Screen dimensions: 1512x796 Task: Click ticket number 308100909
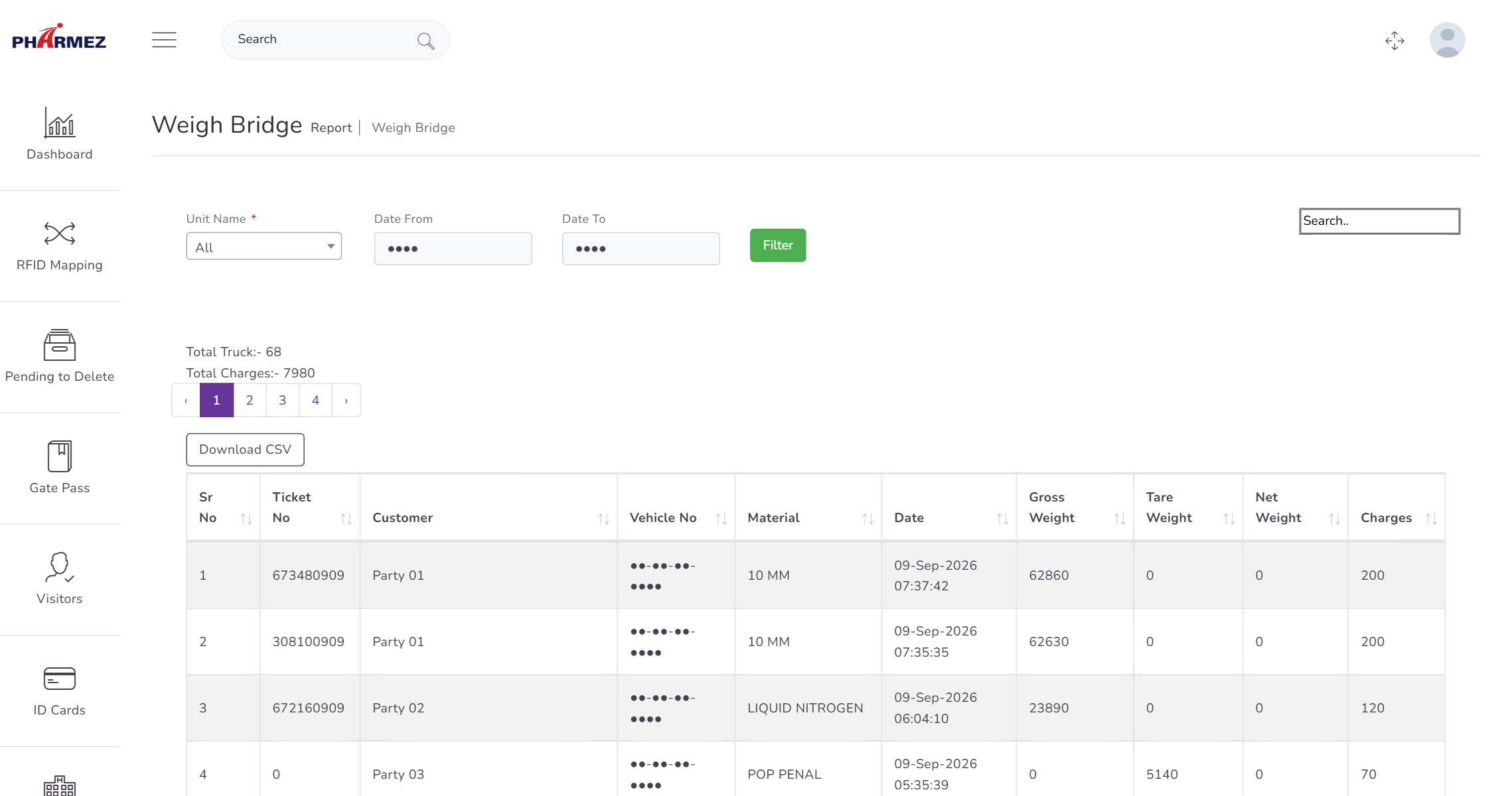(309, 642)
